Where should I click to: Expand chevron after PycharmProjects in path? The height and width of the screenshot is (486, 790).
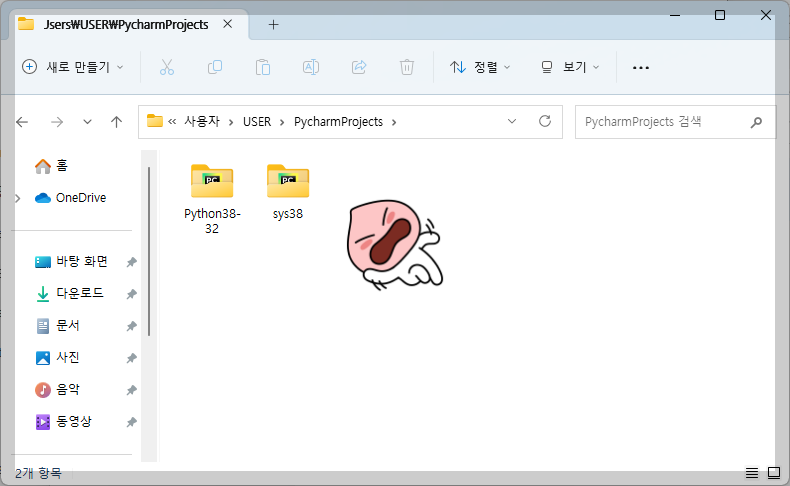pyautogui.click(x=394, y=122)
